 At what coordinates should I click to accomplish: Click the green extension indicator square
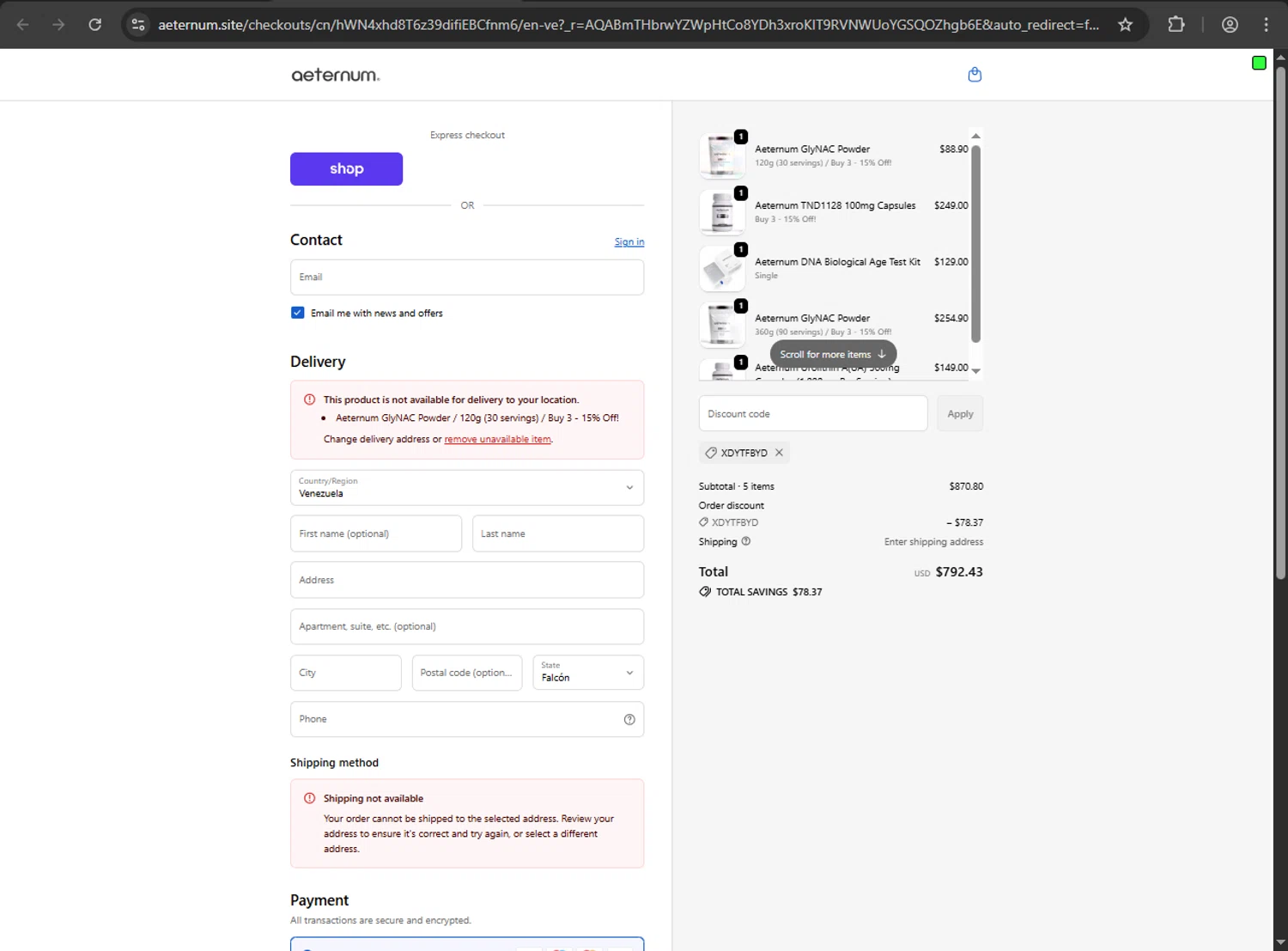click(1259, 63)
